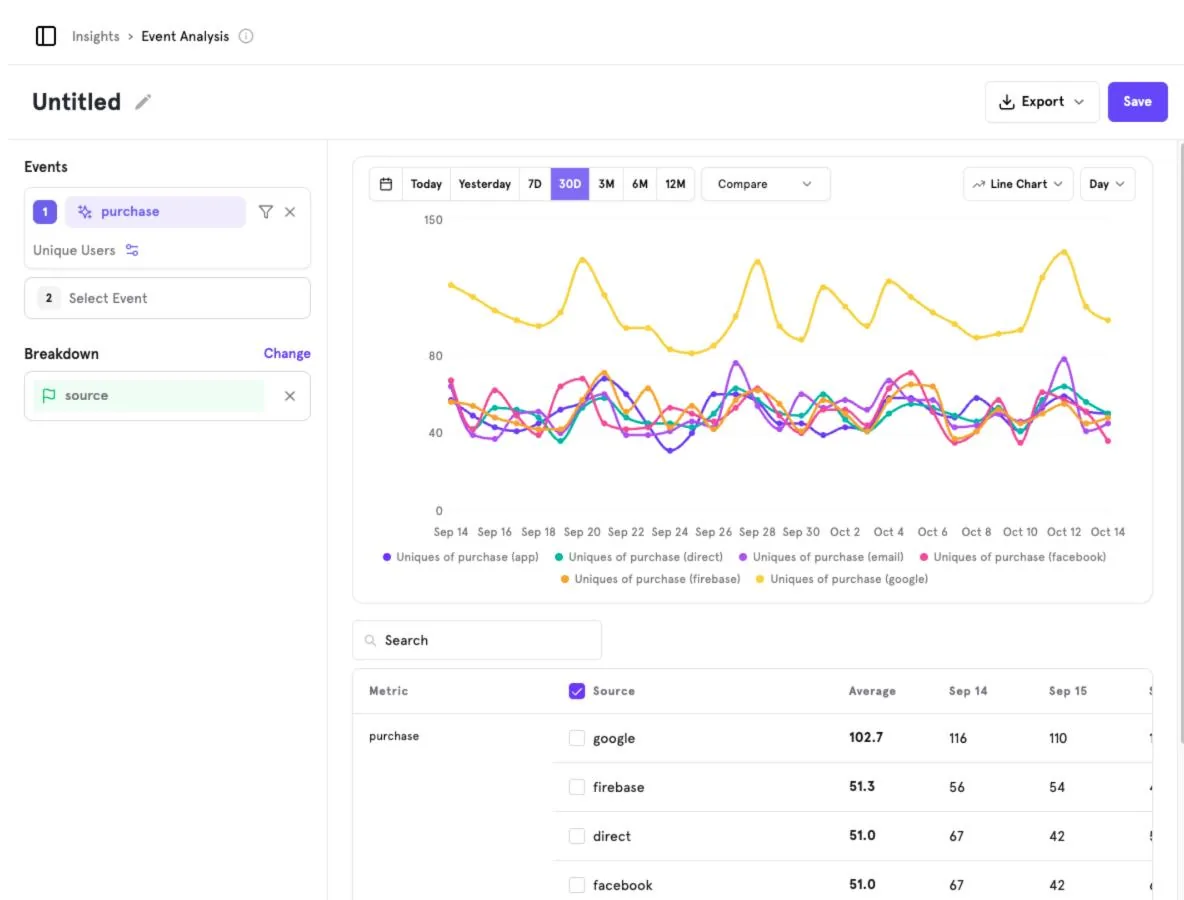Filter the purchase event with funnel icon

pos(266,212)
